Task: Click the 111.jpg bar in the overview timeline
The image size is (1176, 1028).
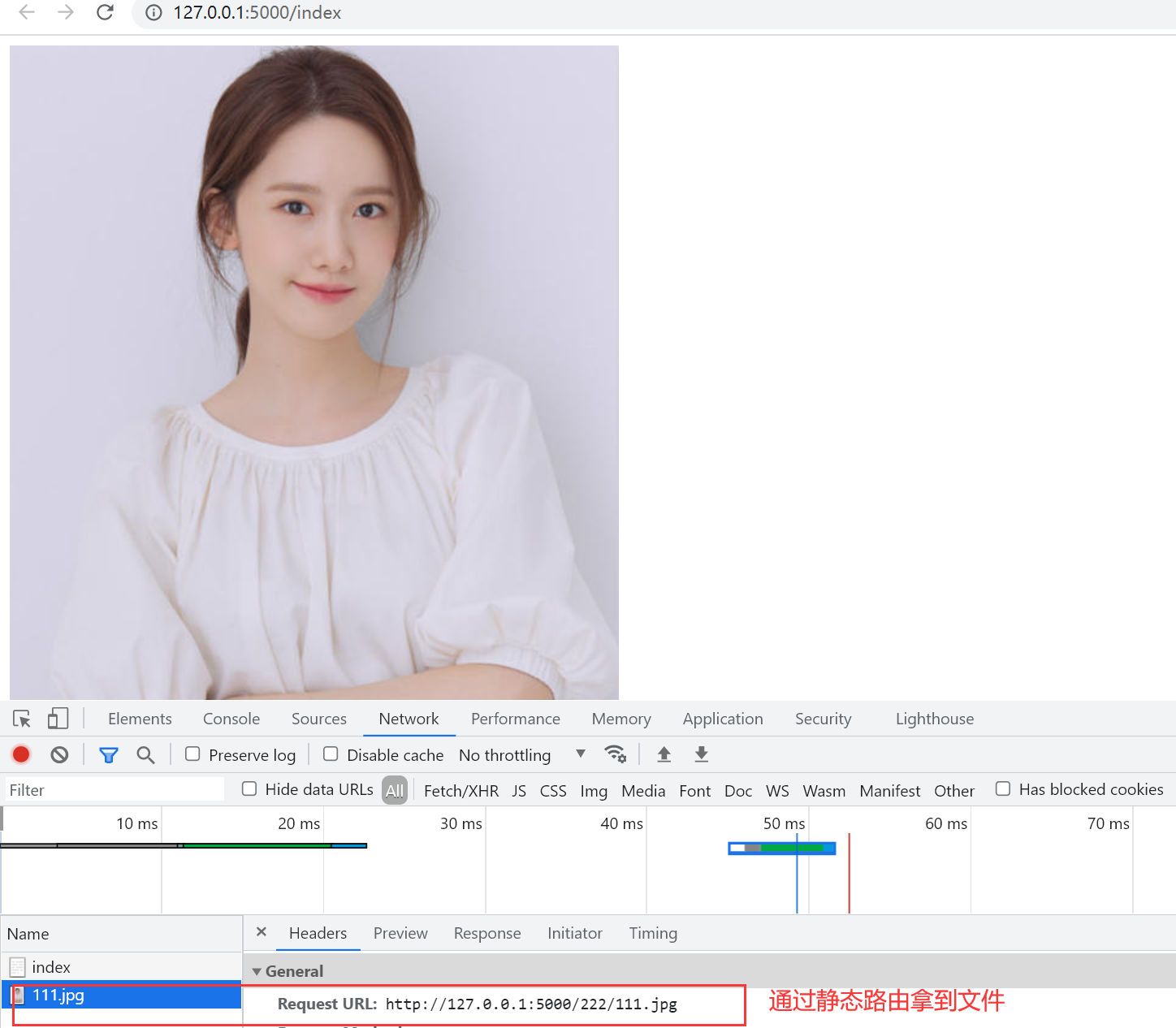Action: [782, 848]
